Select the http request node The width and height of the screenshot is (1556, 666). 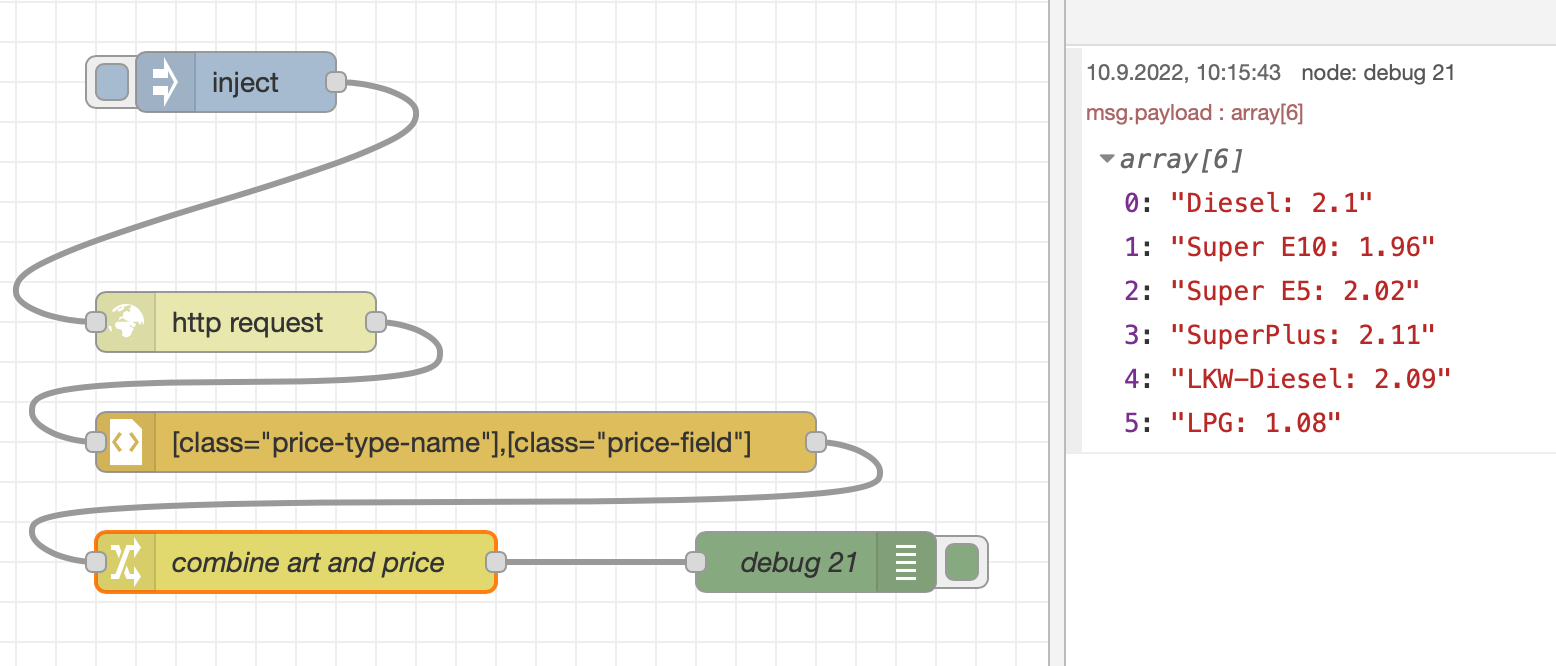click(x=236, y=322)
